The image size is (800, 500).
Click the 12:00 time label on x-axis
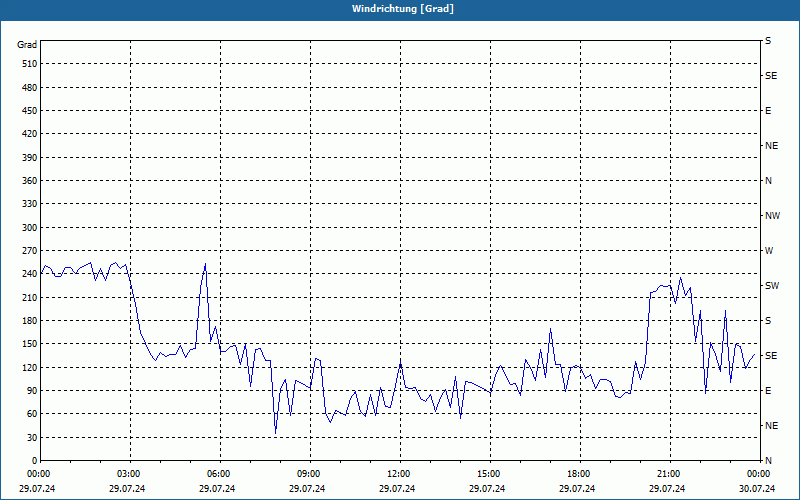[x=399, y=473]
